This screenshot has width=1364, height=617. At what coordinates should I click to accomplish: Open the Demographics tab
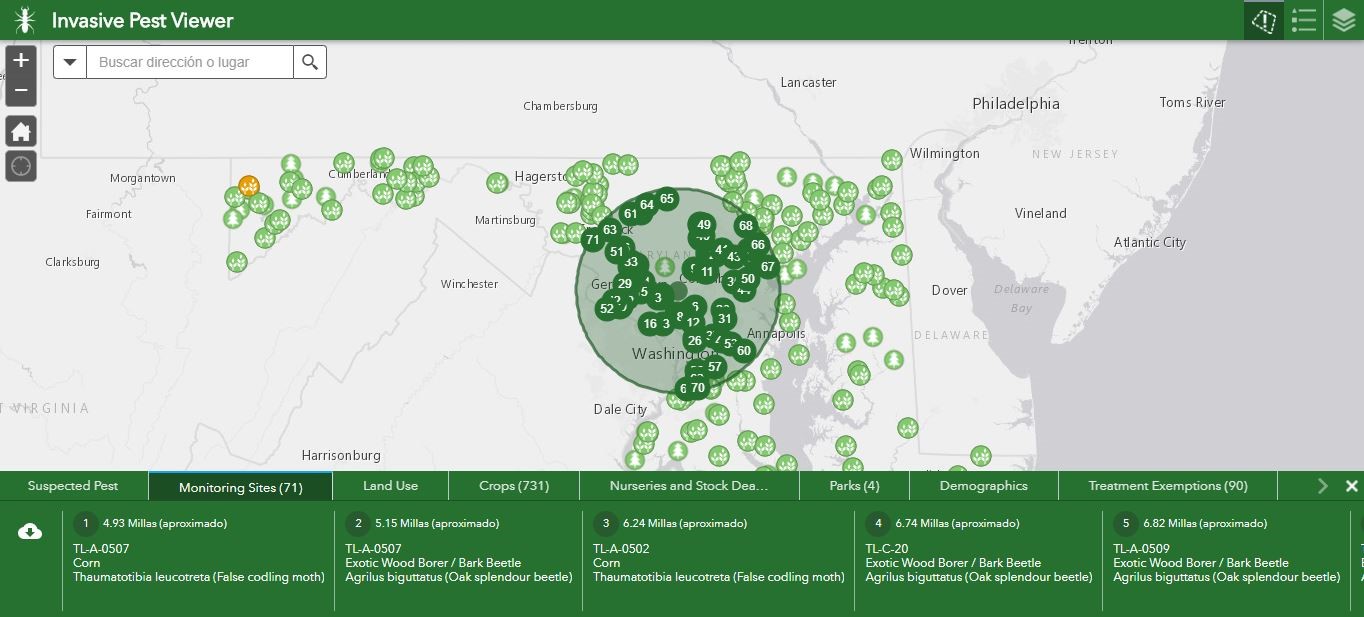coord(983,486)
